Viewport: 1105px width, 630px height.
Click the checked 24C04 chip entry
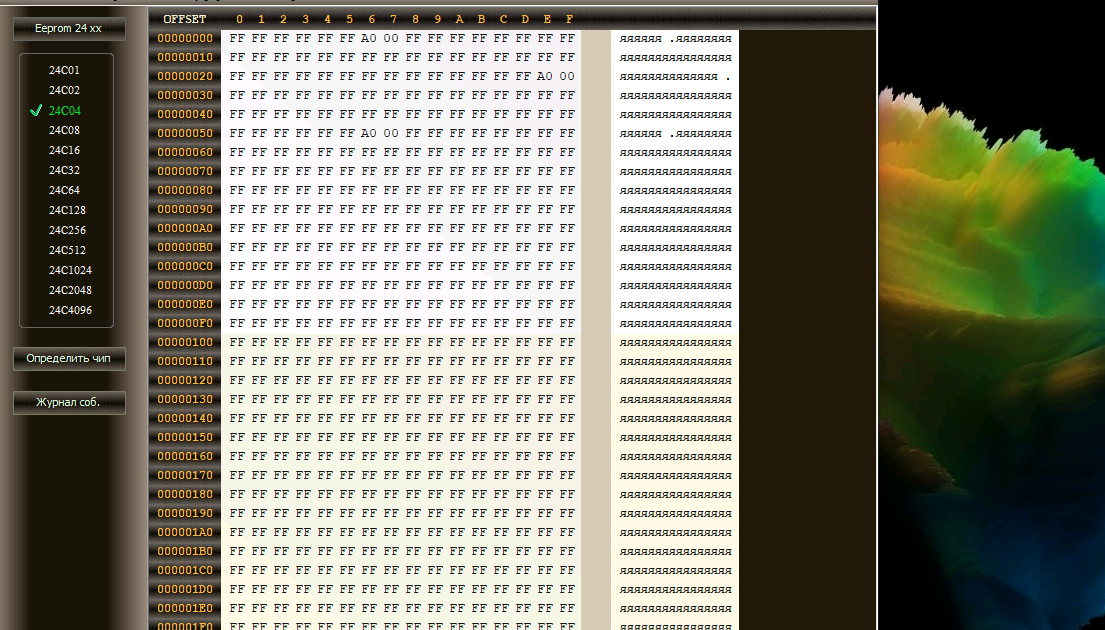(64, 111)
